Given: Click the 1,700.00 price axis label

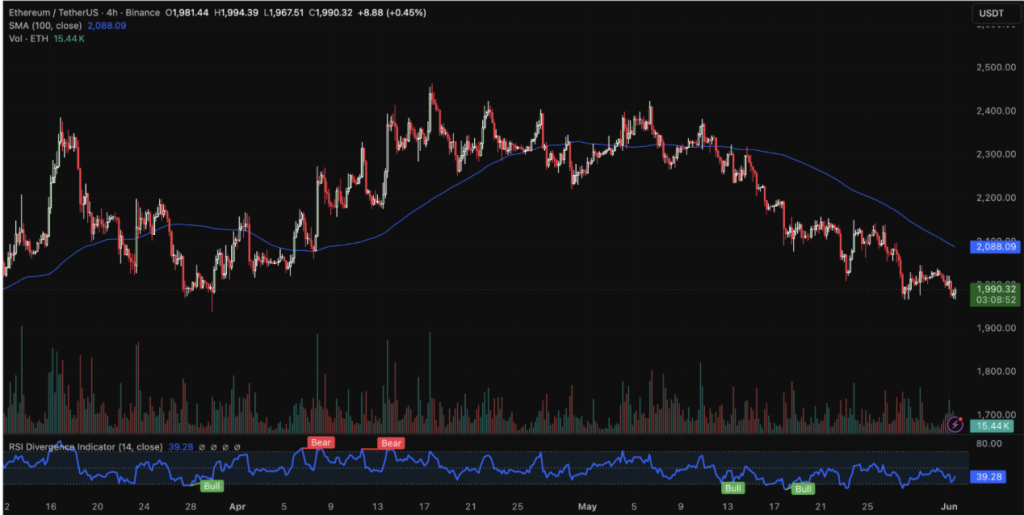Looking at the screenshot, I should [995, 414].
